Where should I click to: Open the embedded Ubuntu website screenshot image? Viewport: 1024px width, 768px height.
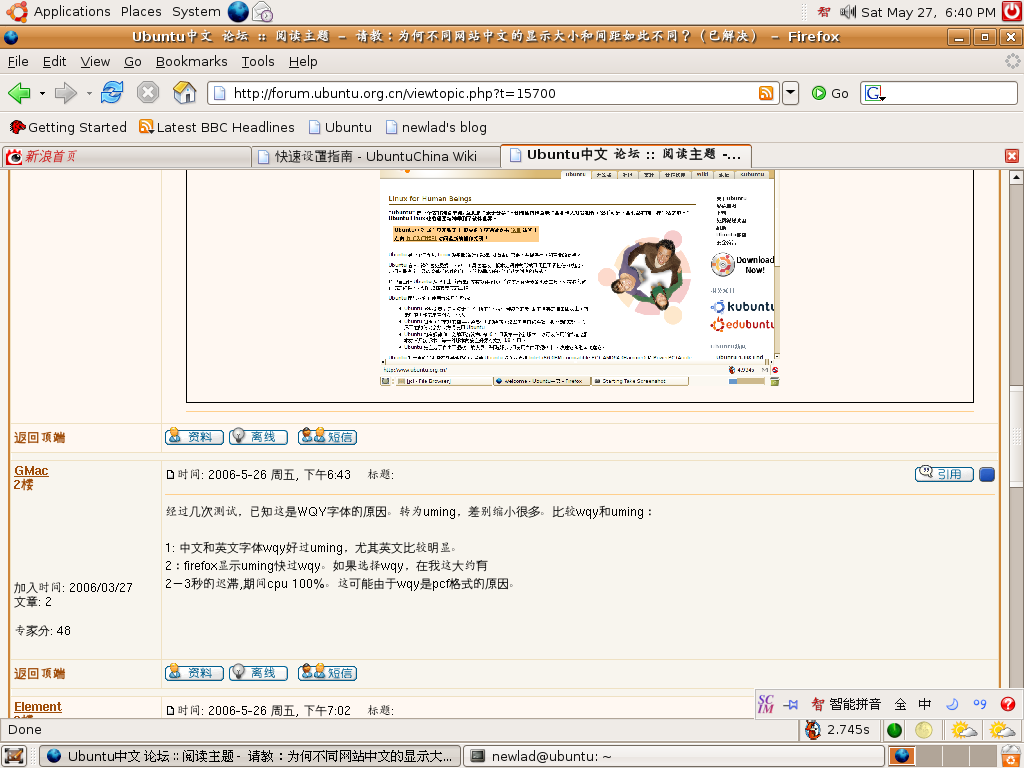[x=579, y=279]
